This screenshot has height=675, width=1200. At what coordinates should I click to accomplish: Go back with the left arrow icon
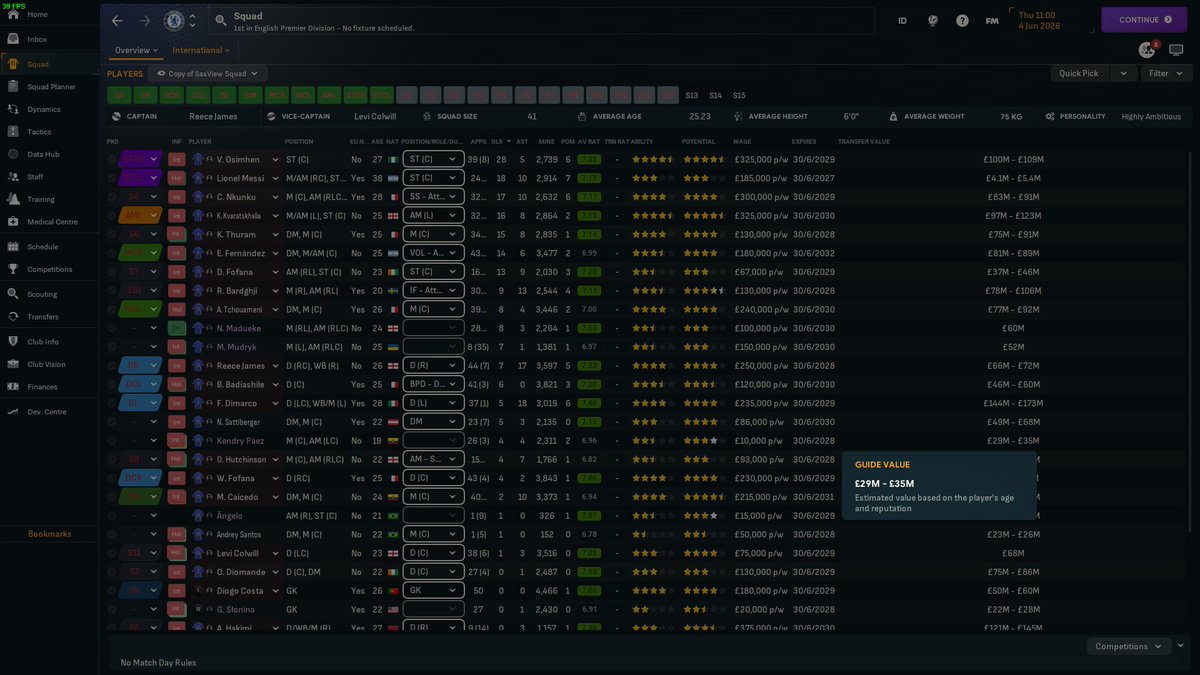(117, 20)
